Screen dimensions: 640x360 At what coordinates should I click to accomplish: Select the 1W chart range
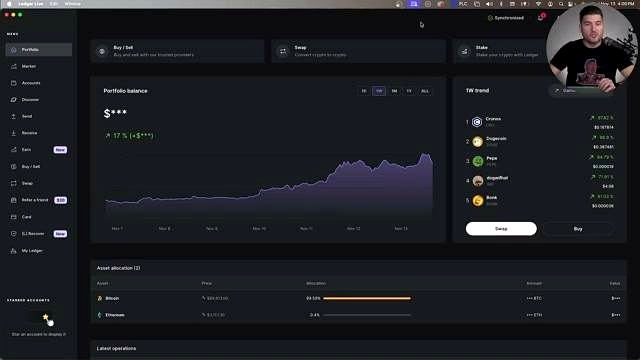[x=379, y=91]
